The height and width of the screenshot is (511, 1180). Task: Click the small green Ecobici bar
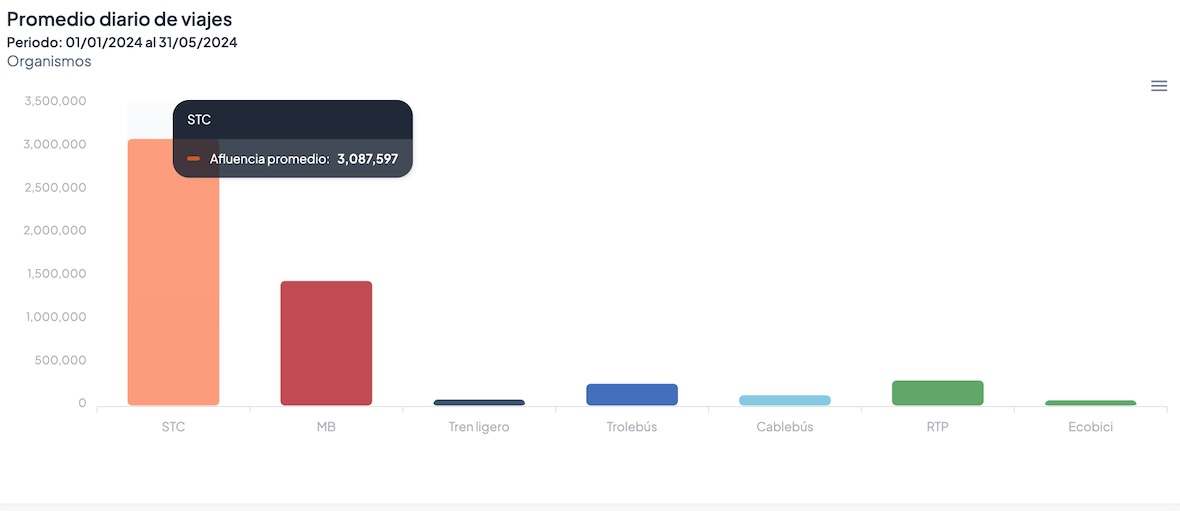click(x=1091, y=403)
